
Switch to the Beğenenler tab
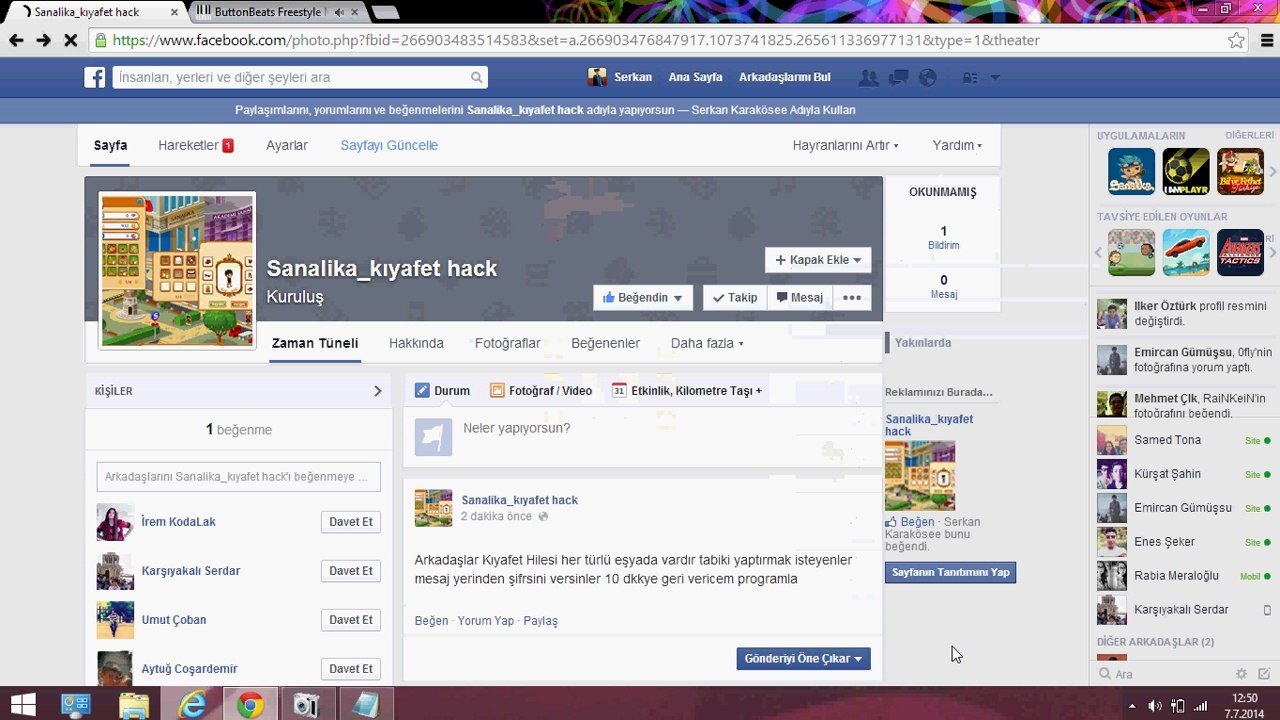(x=605, y=343)
